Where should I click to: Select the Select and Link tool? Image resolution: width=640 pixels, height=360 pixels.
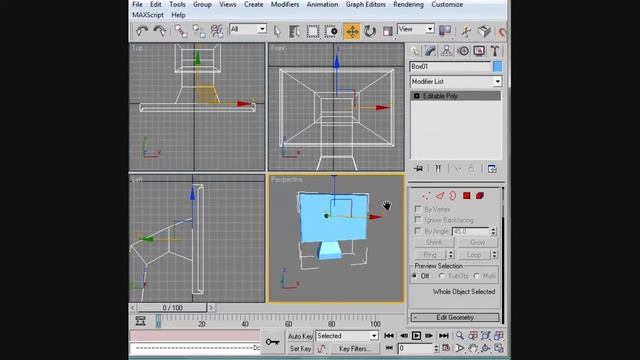point(181,31)
